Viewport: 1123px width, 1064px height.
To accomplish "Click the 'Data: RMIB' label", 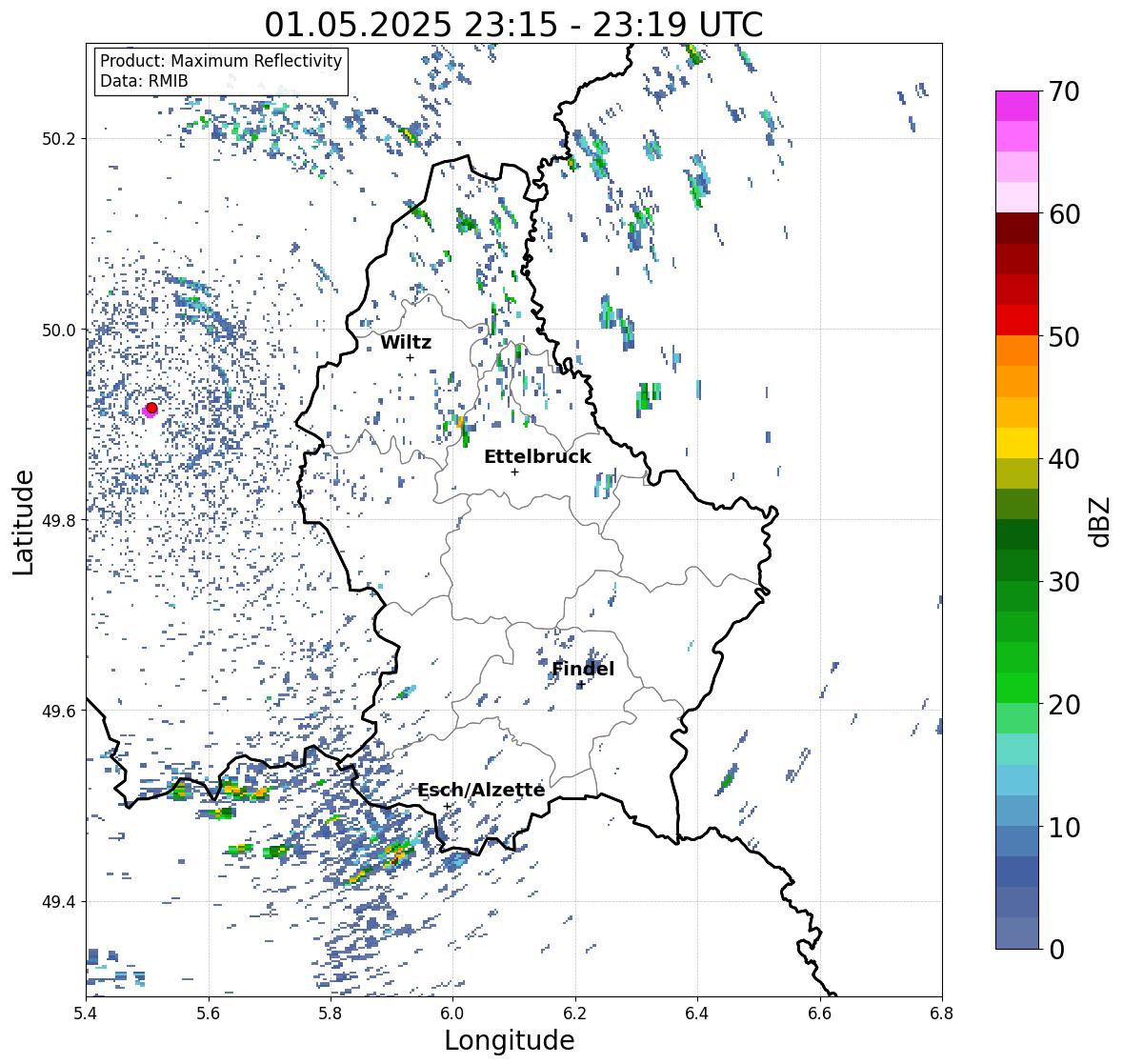I will [144, 81].
